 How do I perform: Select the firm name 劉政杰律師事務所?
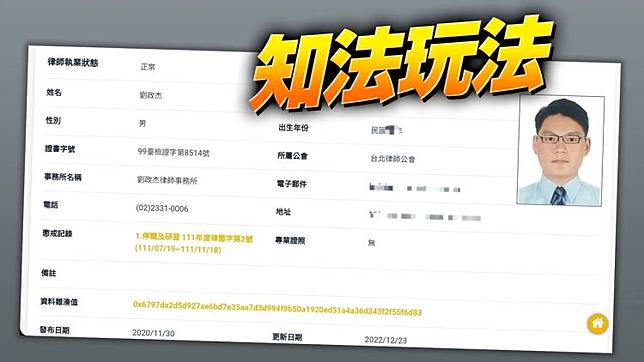167,180
